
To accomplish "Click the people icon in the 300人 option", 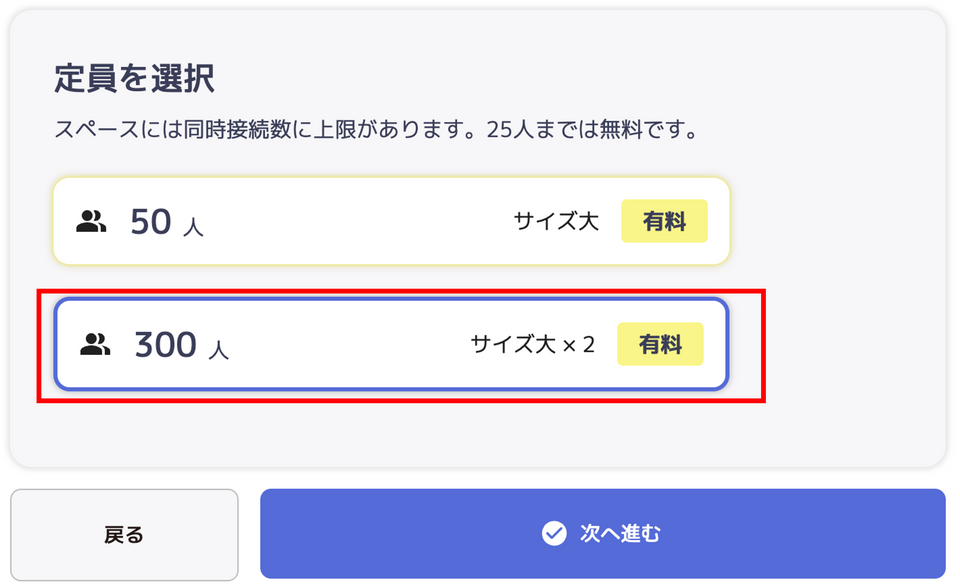I will point(96,345).
